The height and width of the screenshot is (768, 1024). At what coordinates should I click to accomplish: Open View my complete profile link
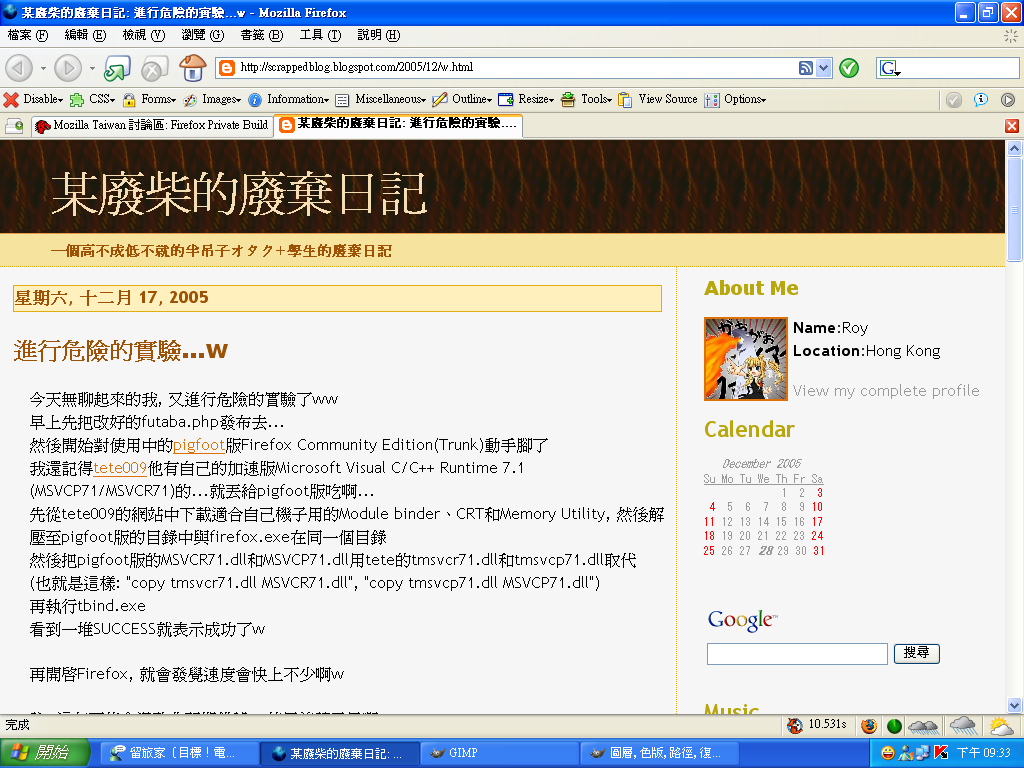886,391
